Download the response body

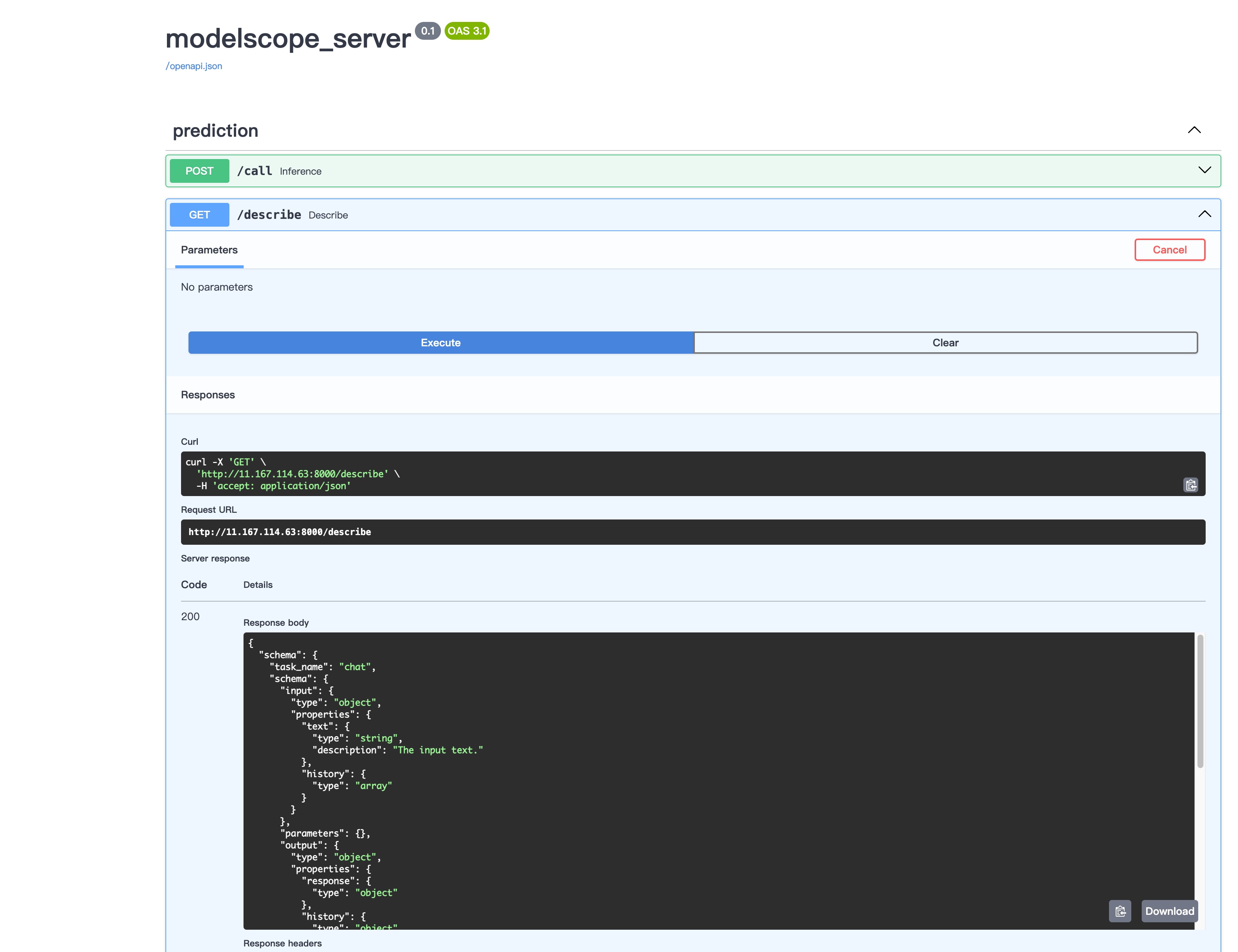click(x=1170, y=911)
